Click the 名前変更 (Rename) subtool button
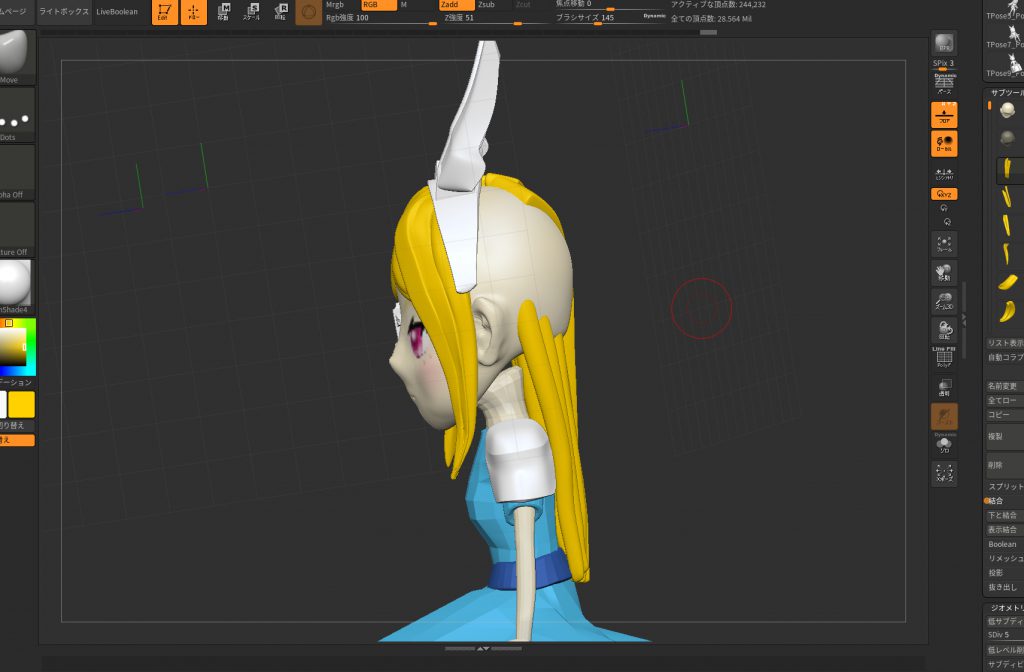Viewport: 1024px width, 672px height. [1005, 386]
